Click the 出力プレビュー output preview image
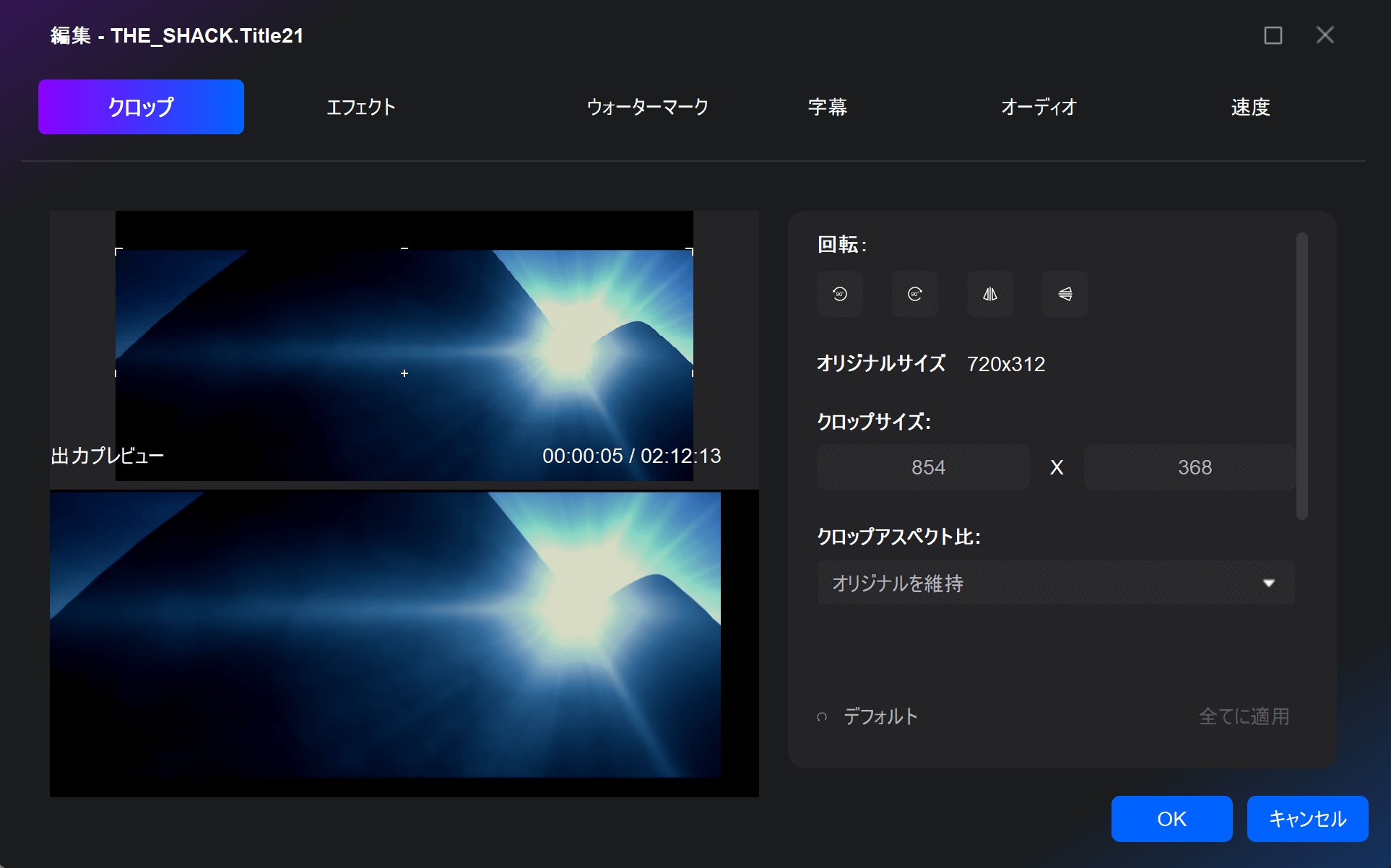Image resolution: width=1391 pixels, height=868 pixels. (404, 643)
